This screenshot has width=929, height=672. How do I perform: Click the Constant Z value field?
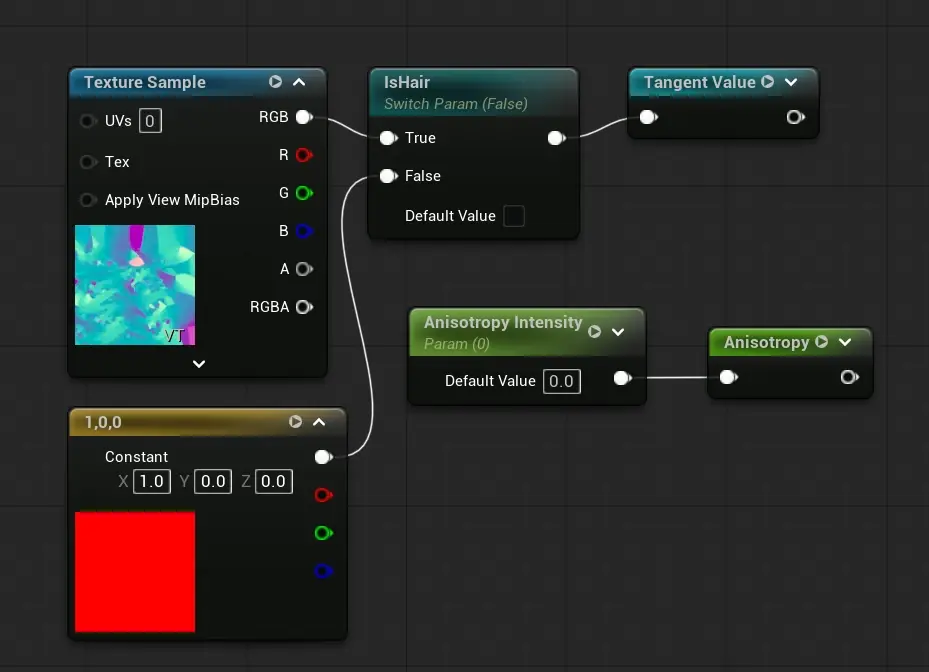pyautogui.click(x=274, y=481)
